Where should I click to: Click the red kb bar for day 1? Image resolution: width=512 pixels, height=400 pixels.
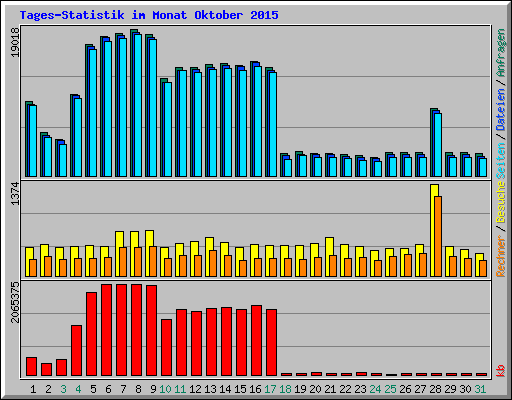click(x=31, y=366)
